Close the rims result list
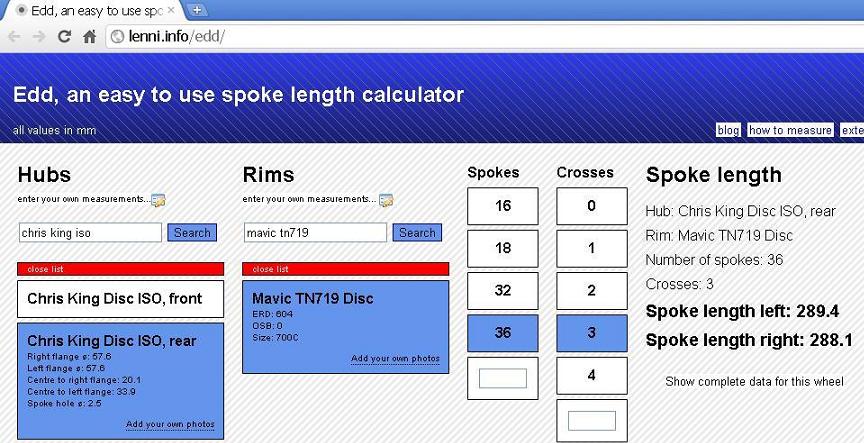The image size is (864, 443). pos(345,269)
